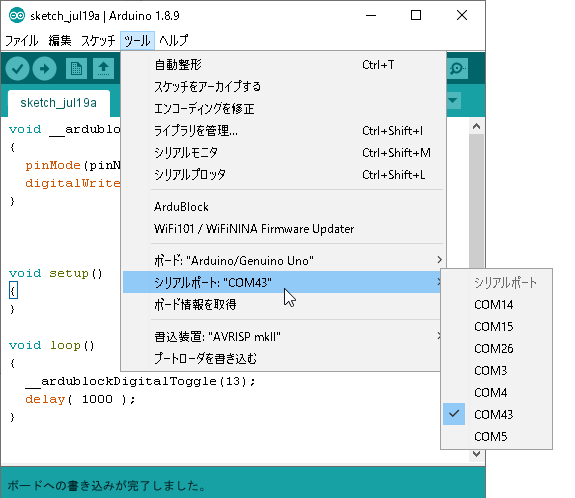Select serial port COM15

497,327
